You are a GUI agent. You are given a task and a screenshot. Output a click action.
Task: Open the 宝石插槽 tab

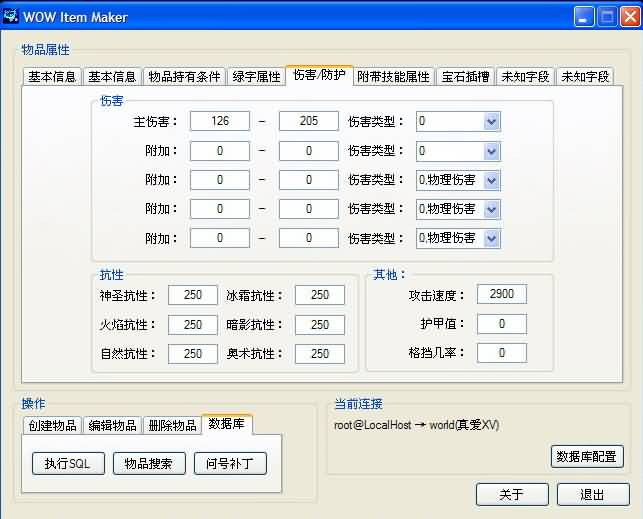coord(465,77)
